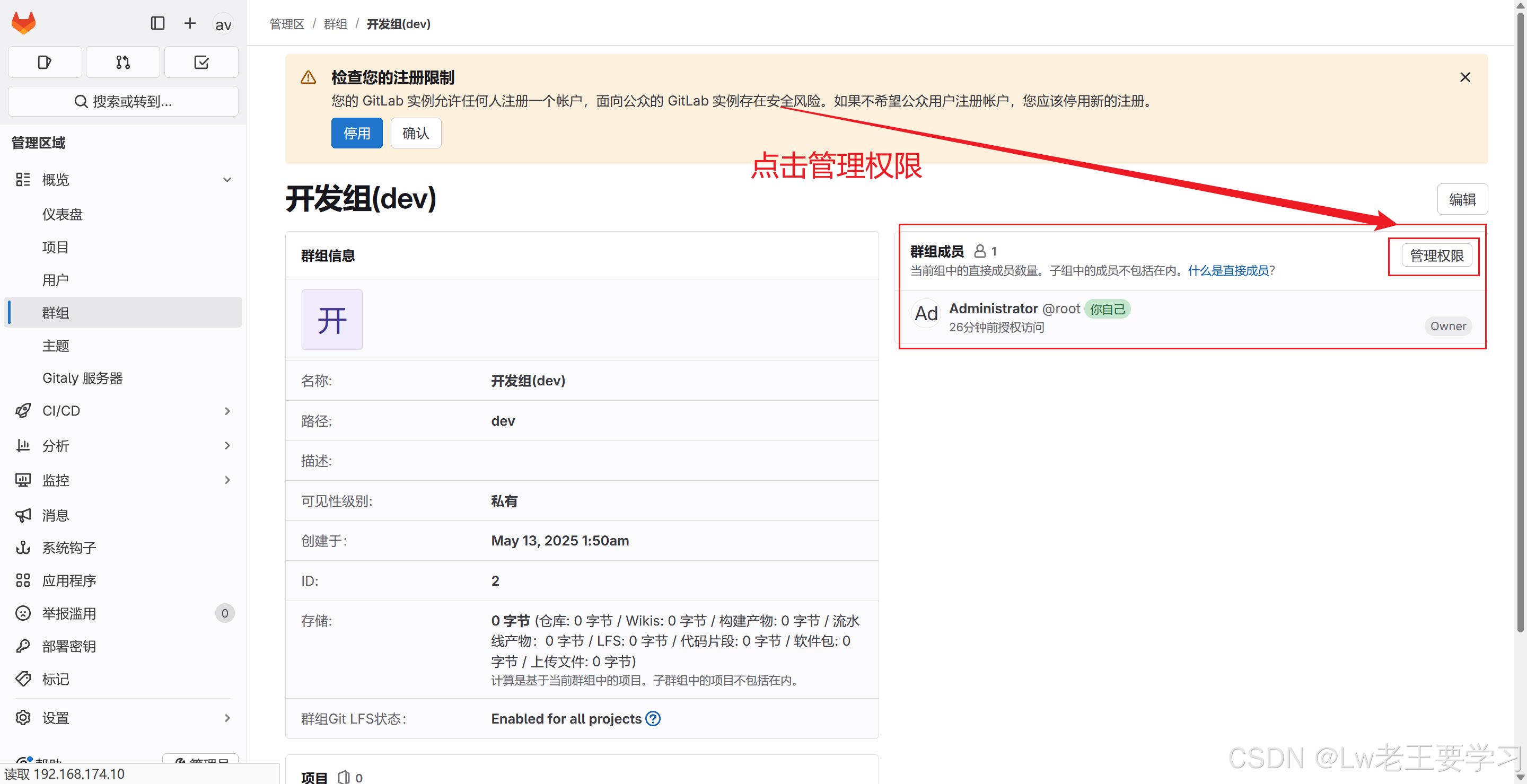The width and height of the screenshot is (1527, 784).
Task: Open the issues shortcut icon
Action: (45, 62)
